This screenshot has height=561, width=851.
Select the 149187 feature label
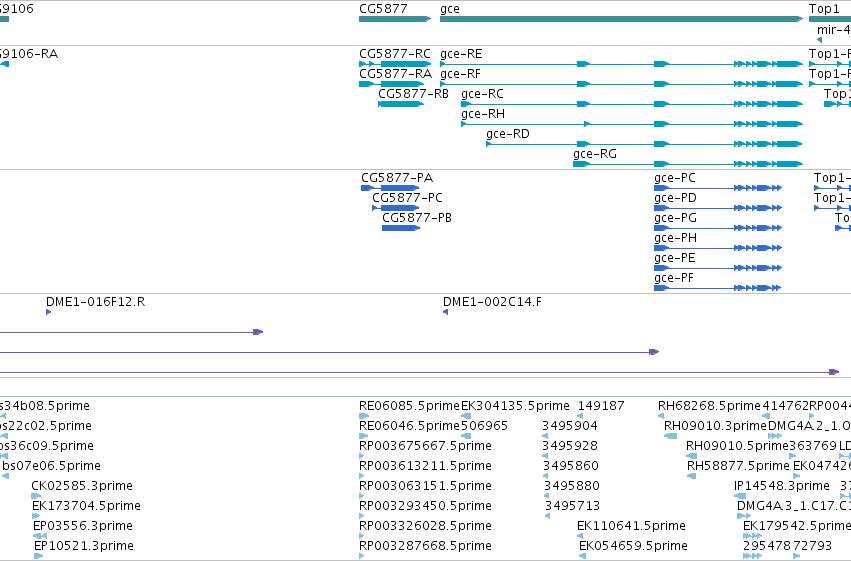coord(601,406)
